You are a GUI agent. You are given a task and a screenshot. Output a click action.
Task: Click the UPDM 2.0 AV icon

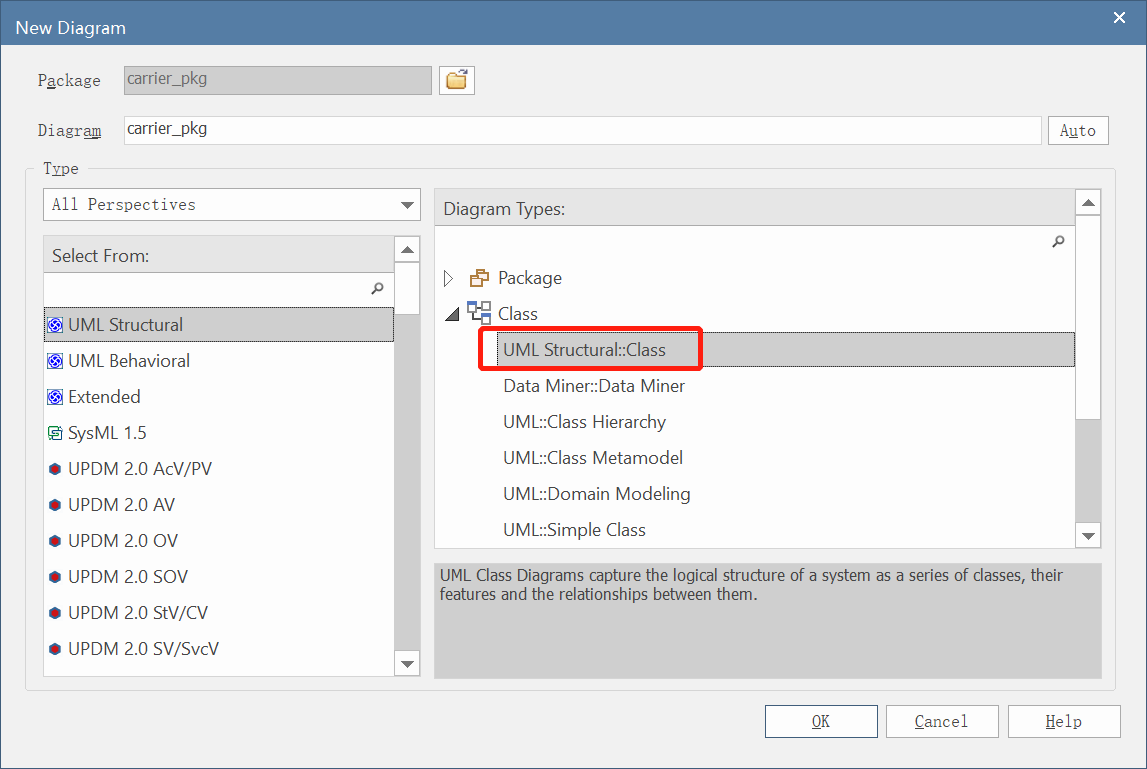click(x=55, y=505)
